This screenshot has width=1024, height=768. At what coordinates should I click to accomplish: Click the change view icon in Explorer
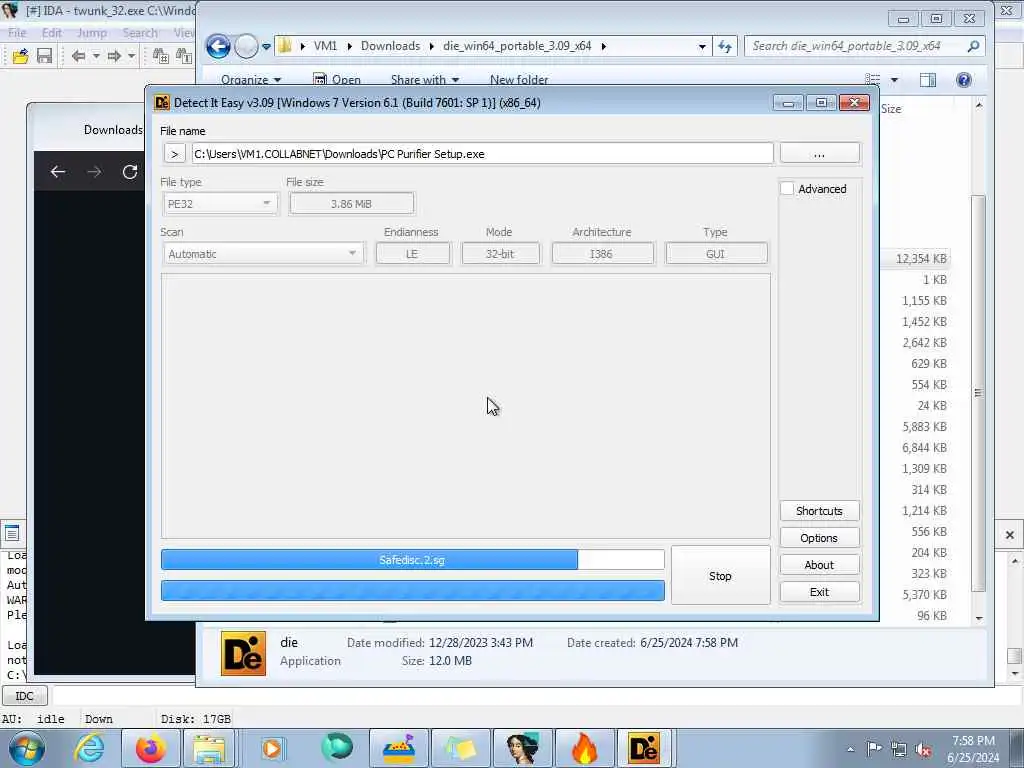[873, 80]
